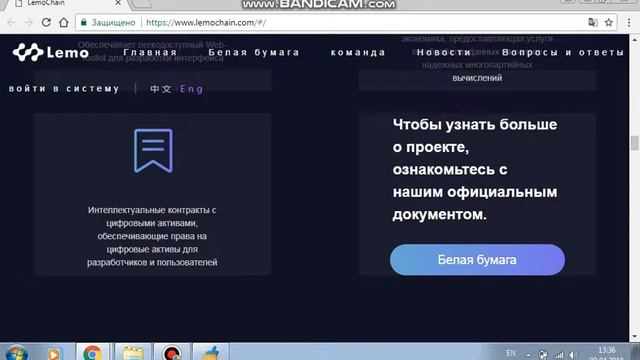Viewport: 640px width, 360px height.
Task: Click the green secure lock icon
Action: (x=84, y=22)
